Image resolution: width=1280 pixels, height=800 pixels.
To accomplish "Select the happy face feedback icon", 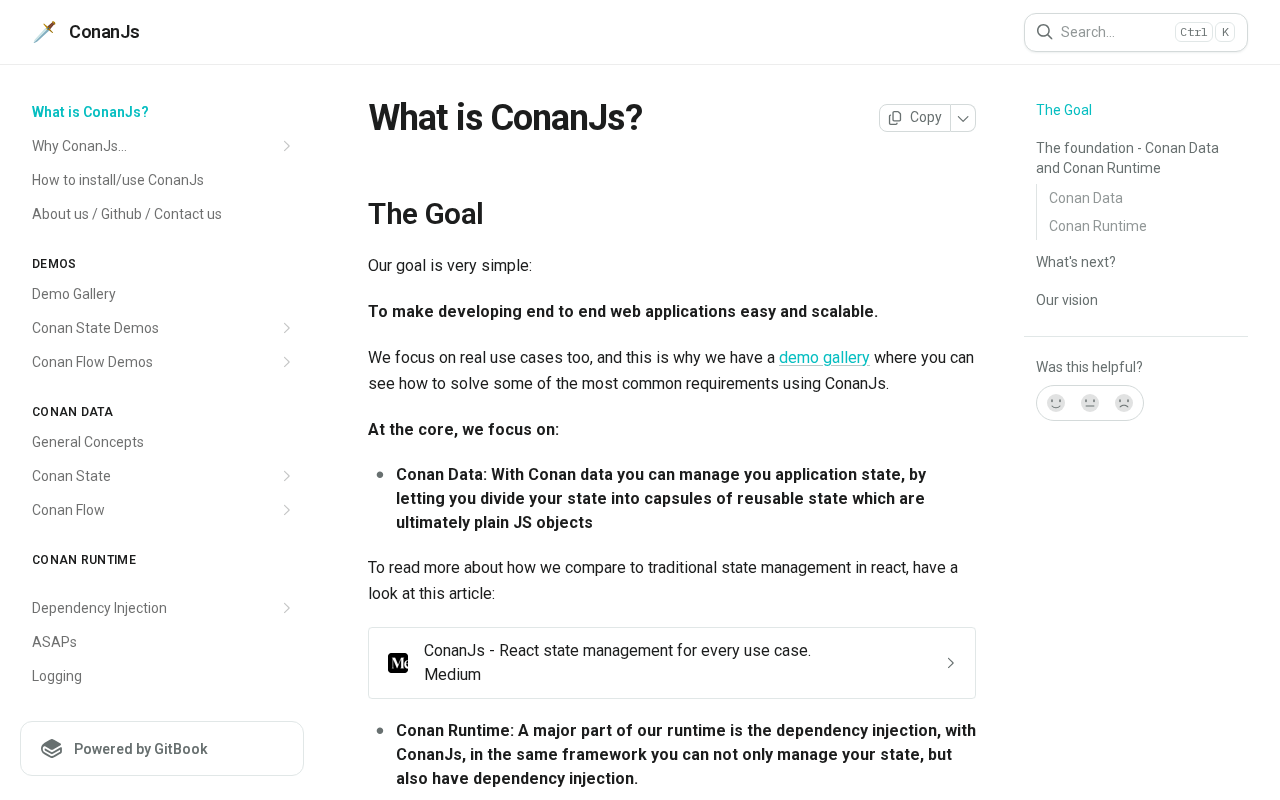I will coord(1056,403).
